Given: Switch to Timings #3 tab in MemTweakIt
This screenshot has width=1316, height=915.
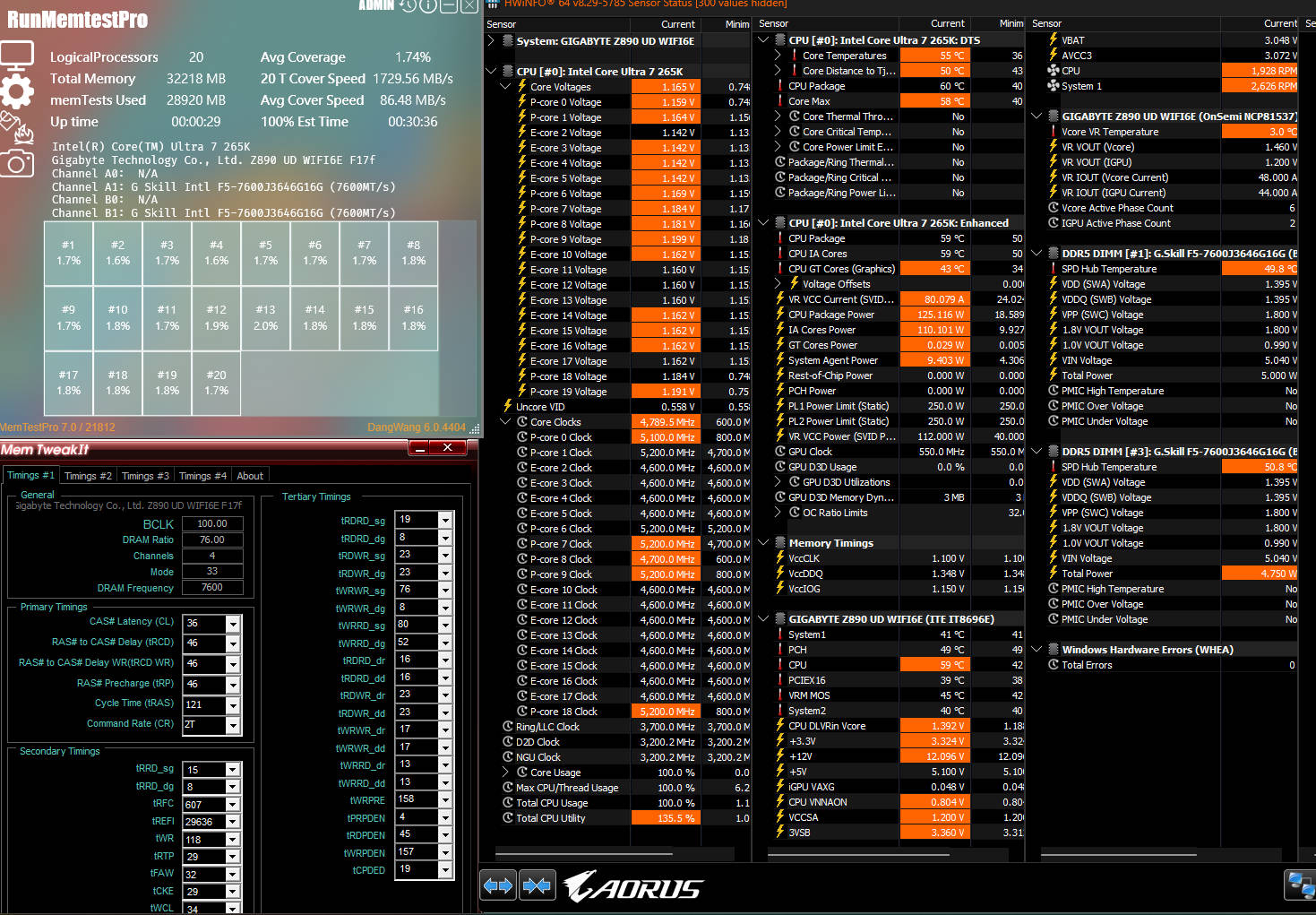Looking at the screenshot, I should click(x=145, y=476).
